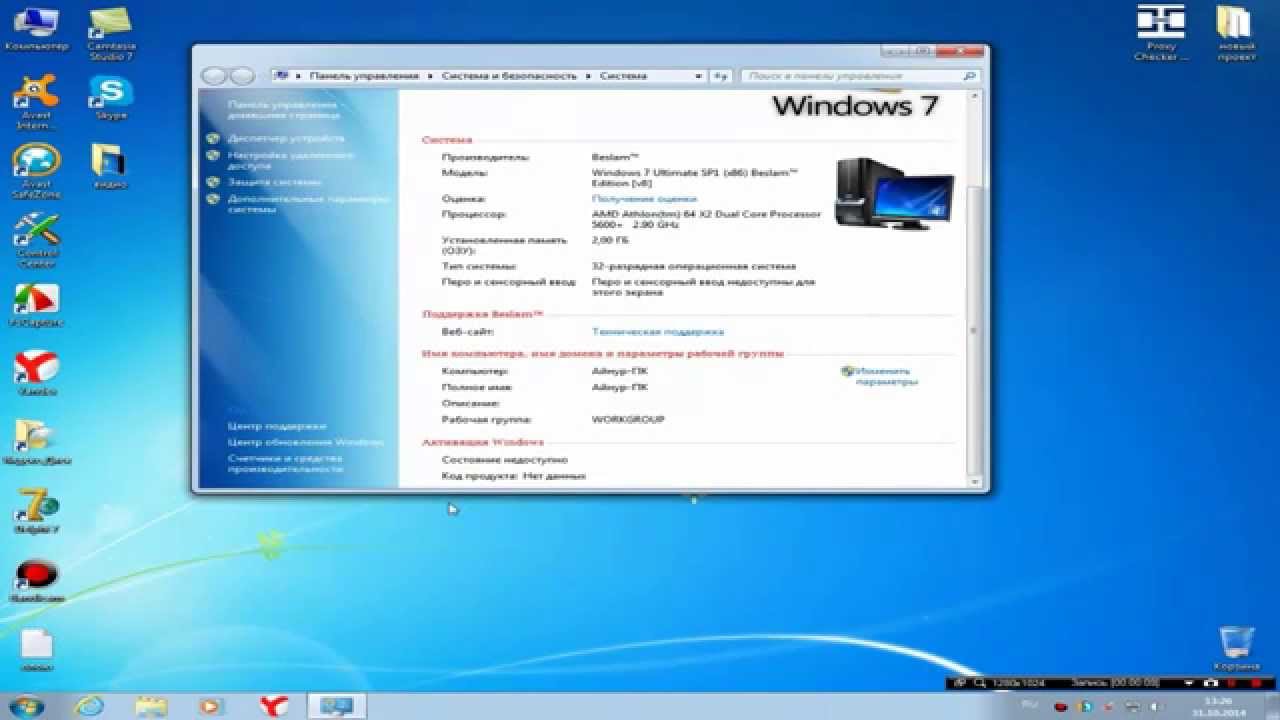The height and width of the screenshot is (720, 1280).
Task: Click the Состояние недоступно text
Action: tap(505, 460)
